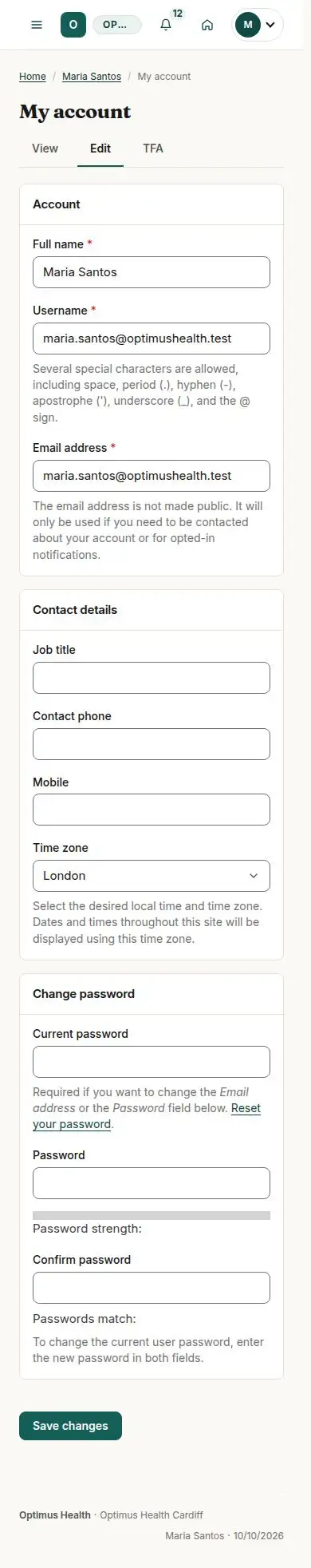This screenshot has width=311, height=1568.
Task: Click the Confirm password field
Action: (152, 1288)
